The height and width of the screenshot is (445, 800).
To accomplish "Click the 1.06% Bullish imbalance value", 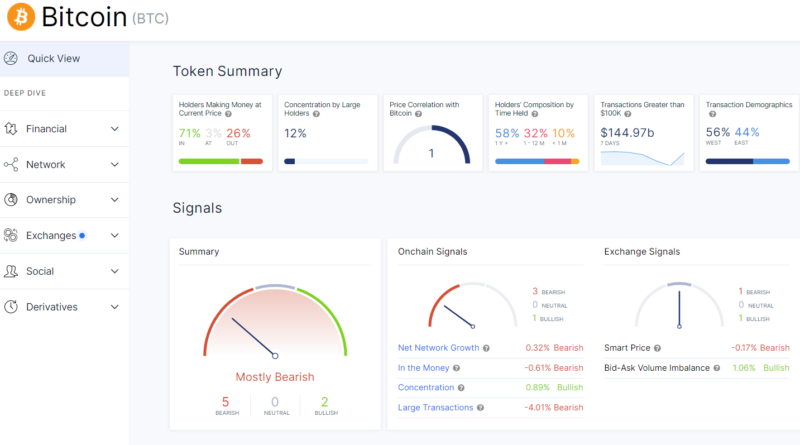I will 761,368.
